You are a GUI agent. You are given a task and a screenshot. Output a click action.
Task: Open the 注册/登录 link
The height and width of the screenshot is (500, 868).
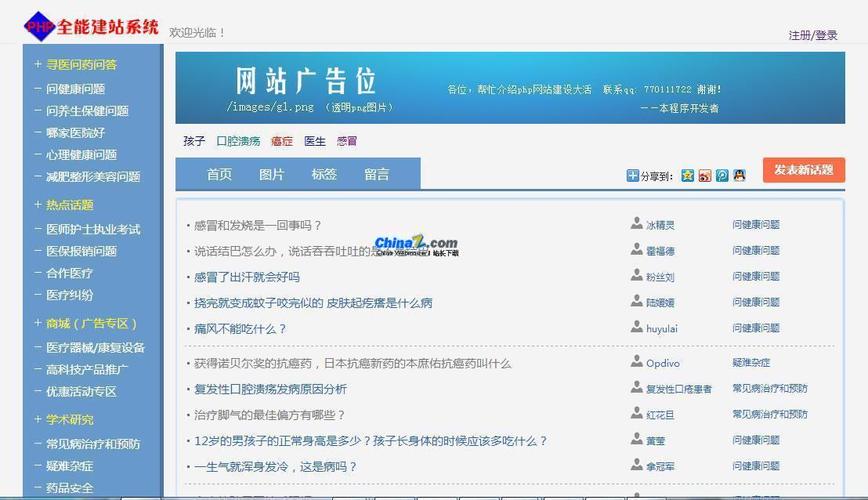pos(812,35)
